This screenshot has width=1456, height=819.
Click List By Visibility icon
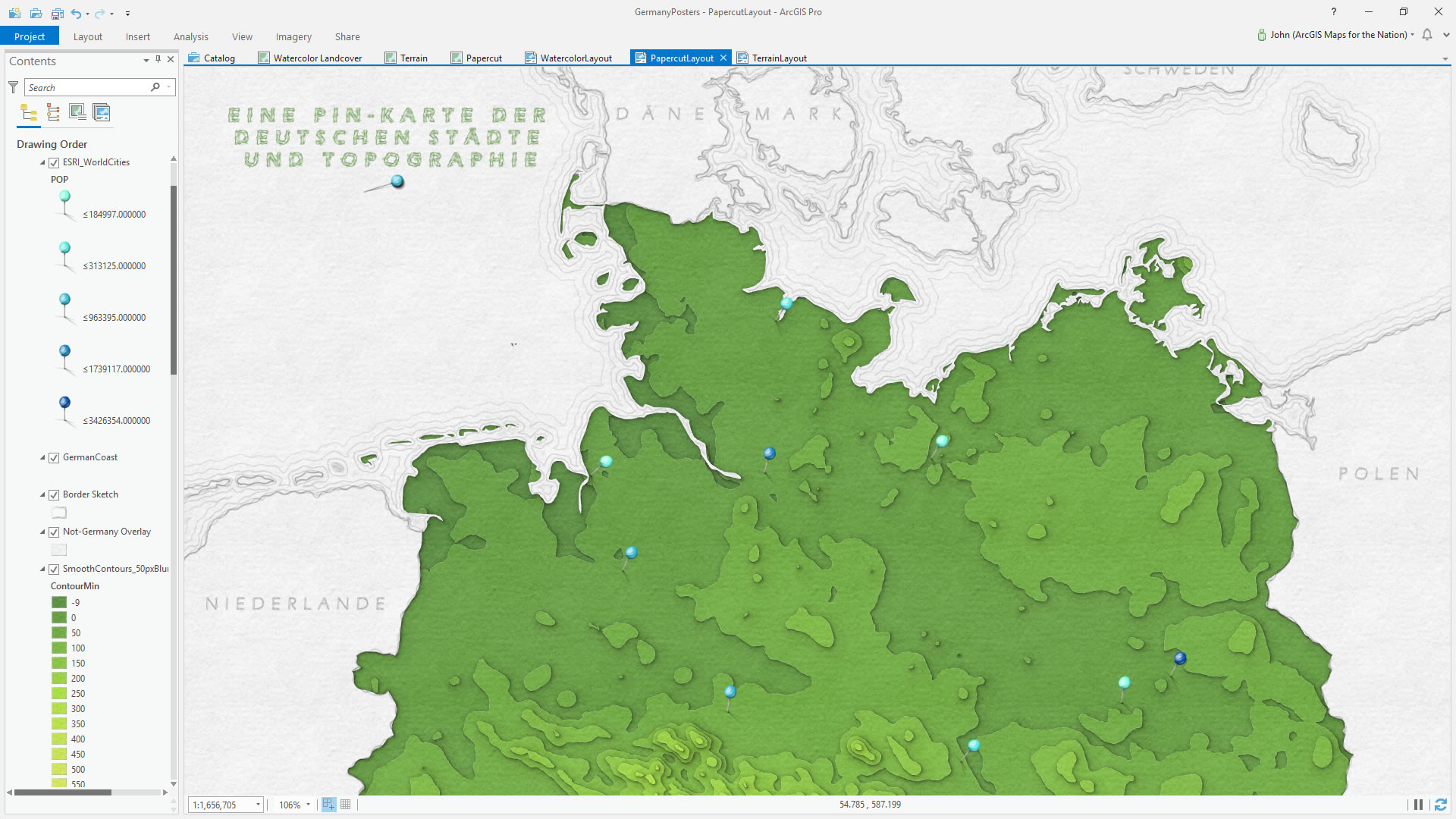[77, 113]
